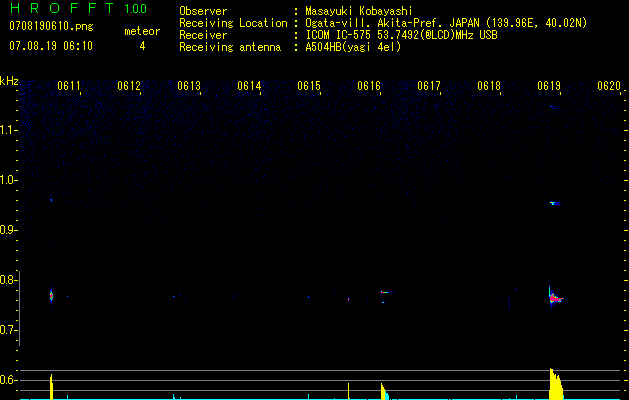
Task: Click the date stamp 07.08.19 06:10
Action: point(51,46)
